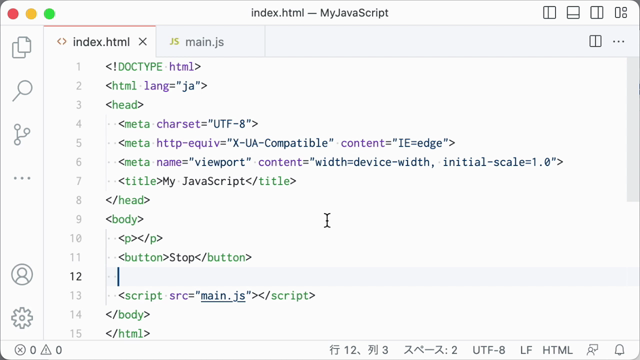The image size is (640, 360).
Task: Open editor More Actions ellipsis menu
Action: pyautogui.click(x=618, y=41)
